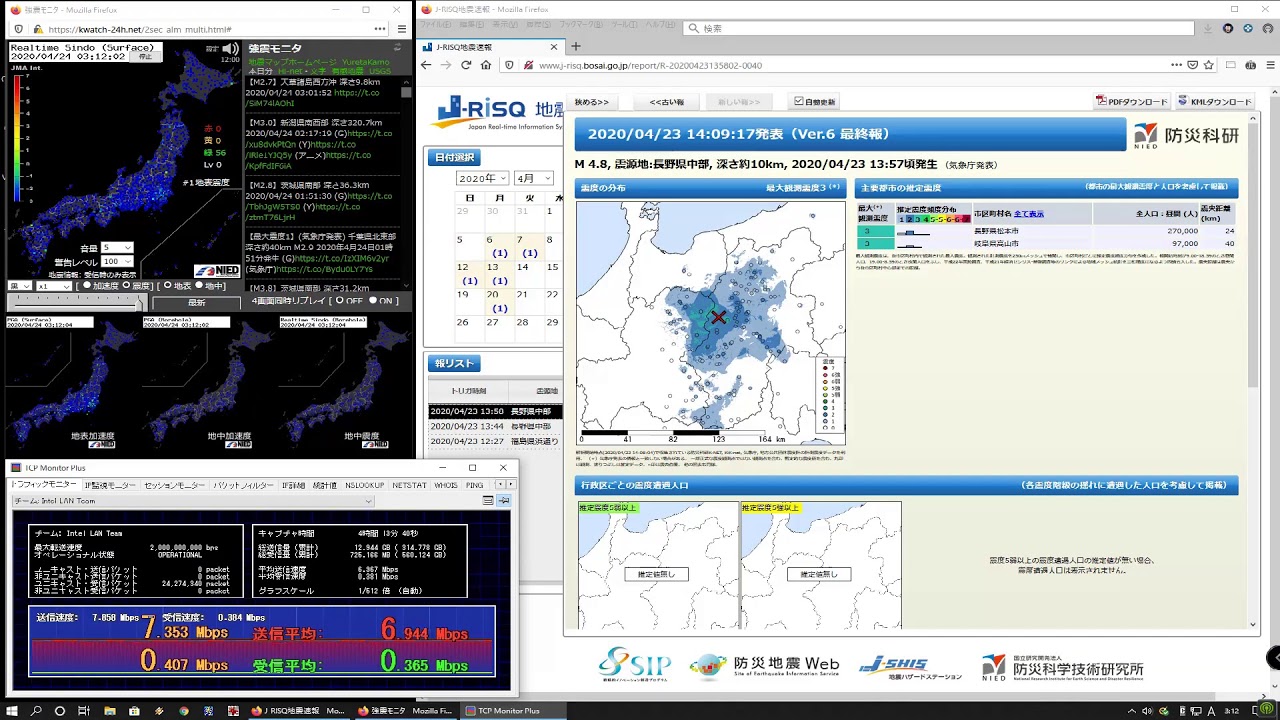Pin the TCP Monitor Plus window

click(504, 500)
